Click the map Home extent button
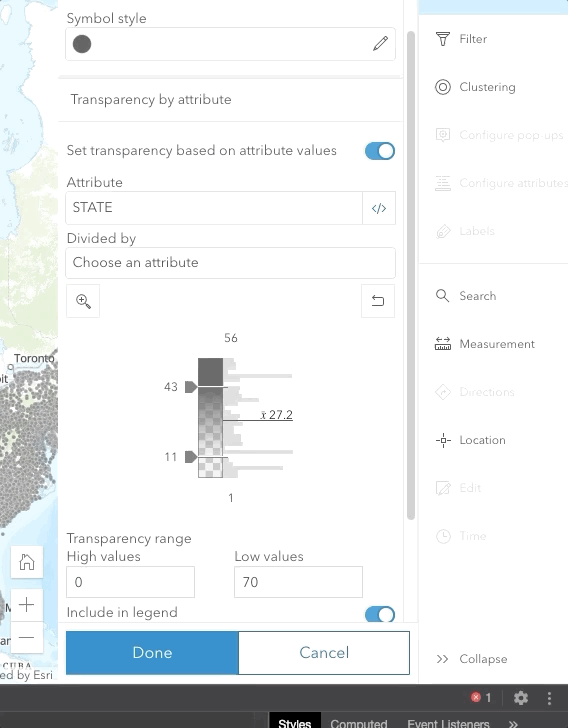568x728 pixels. (27, 562)
